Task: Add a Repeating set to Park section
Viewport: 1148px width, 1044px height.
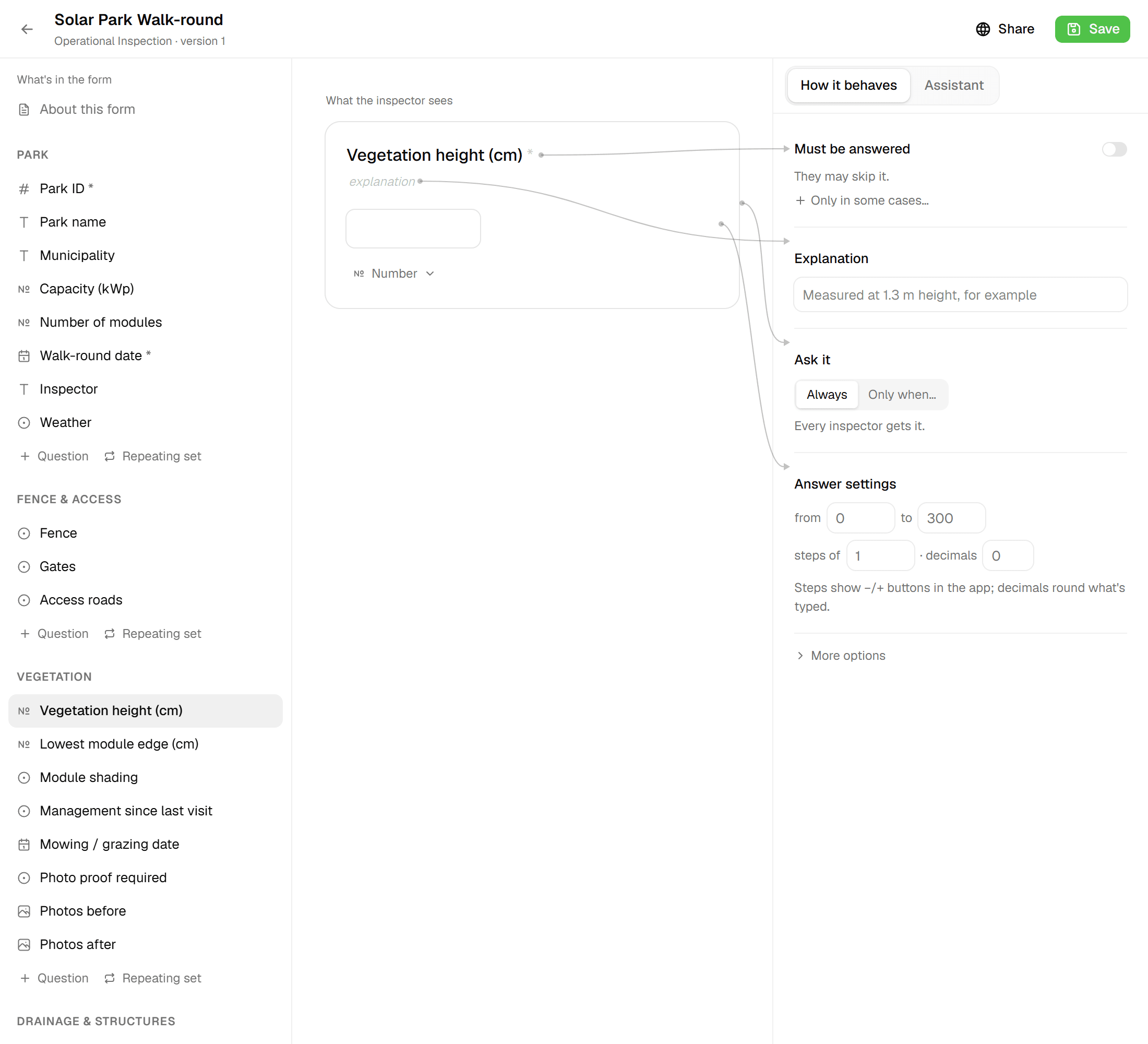Action: click(x=152, y=456)
